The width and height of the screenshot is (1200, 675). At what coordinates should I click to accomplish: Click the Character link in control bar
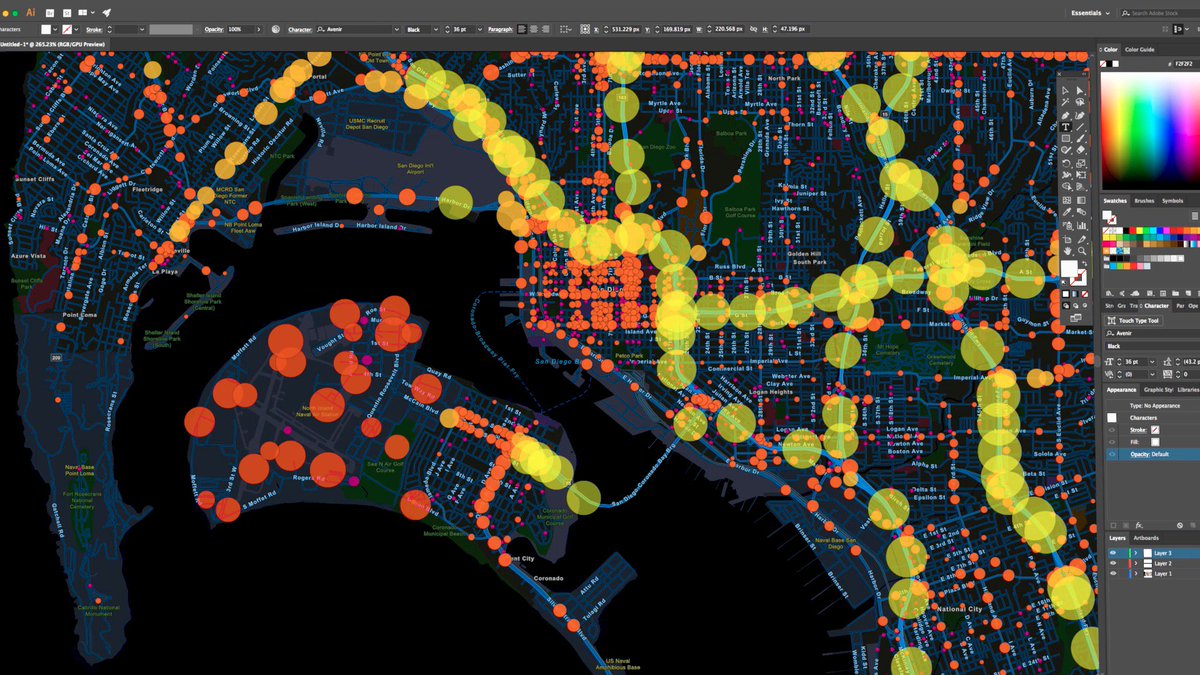tap(300, 30)
